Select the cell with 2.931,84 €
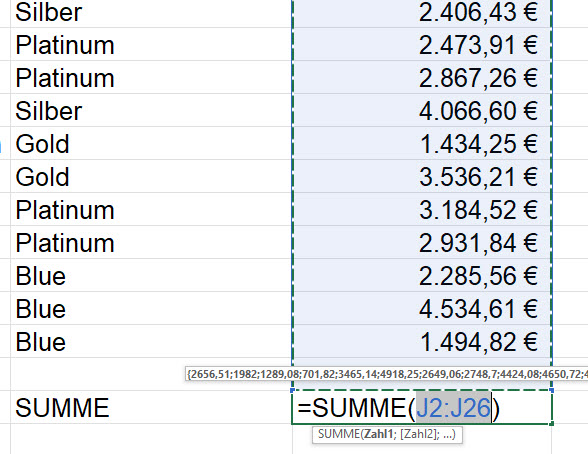The height and width of the screenshot is (454, 588). click(422, 242)
